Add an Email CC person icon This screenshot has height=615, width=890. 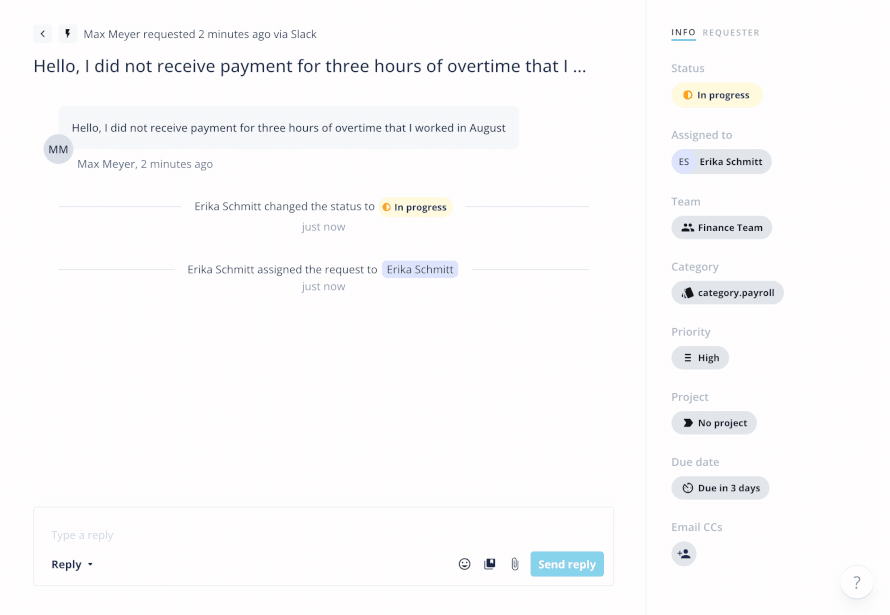click(684, 554)
